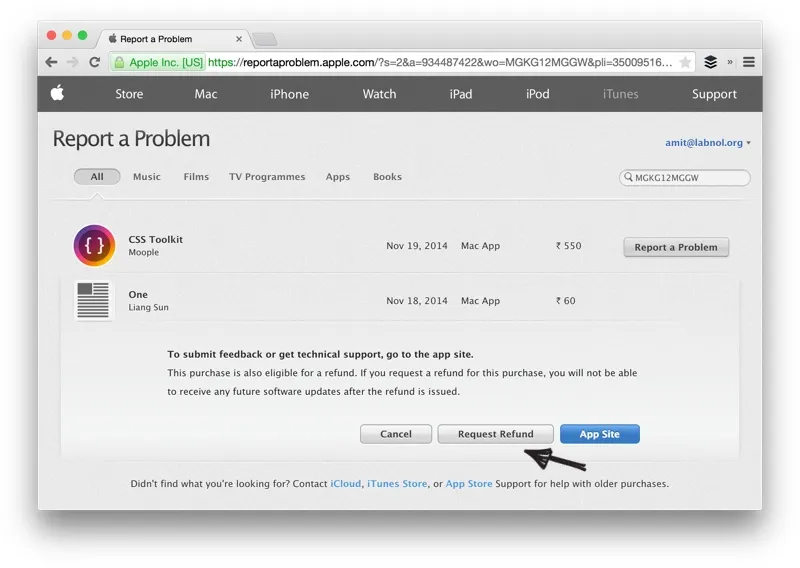
Task: Open Mac in the Apple navigation
Action: tap(206, 94)
